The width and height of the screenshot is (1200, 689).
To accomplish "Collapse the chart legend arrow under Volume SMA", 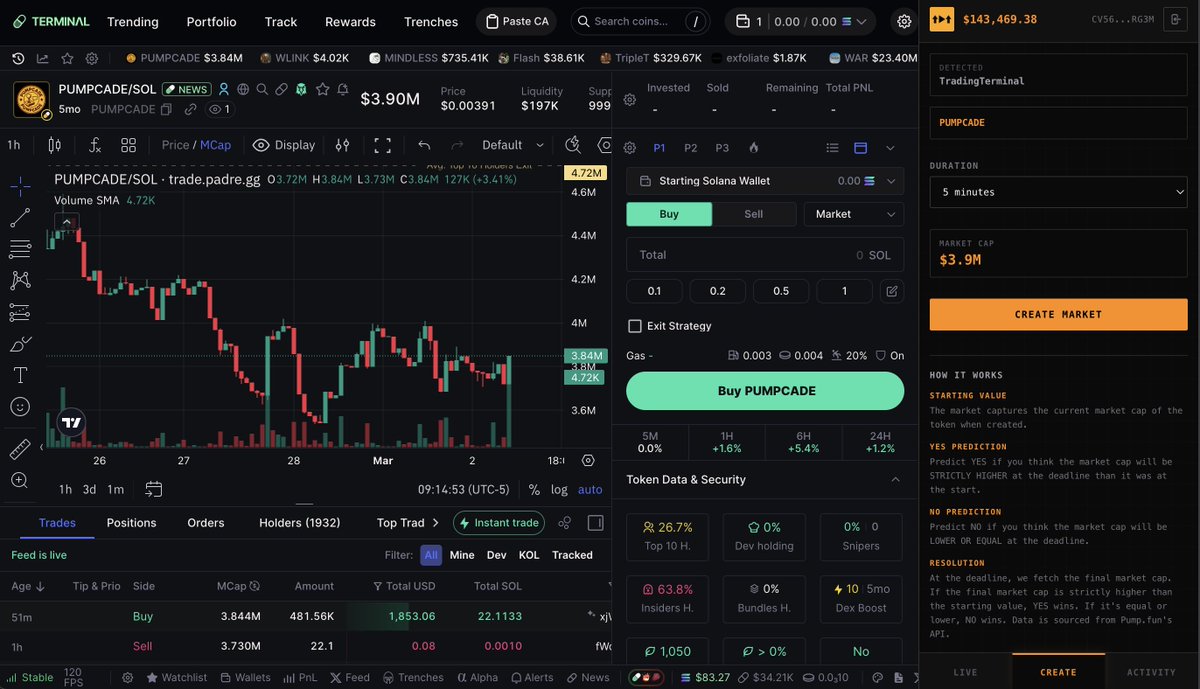I will pyautogui.click(x=65, y=222).
